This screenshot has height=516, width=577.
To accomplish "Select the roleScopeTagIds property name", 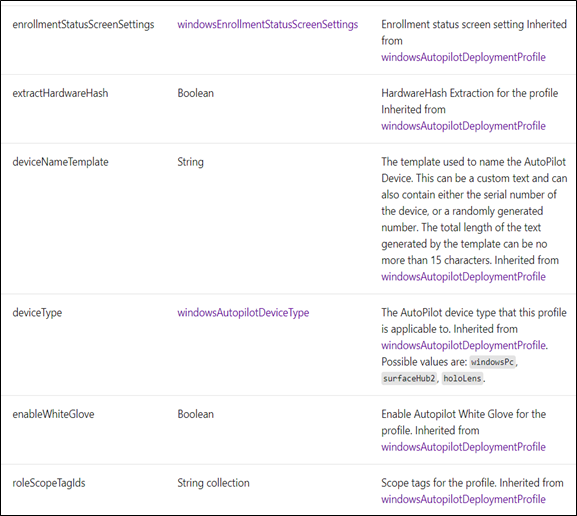I will tap(49, 483).
